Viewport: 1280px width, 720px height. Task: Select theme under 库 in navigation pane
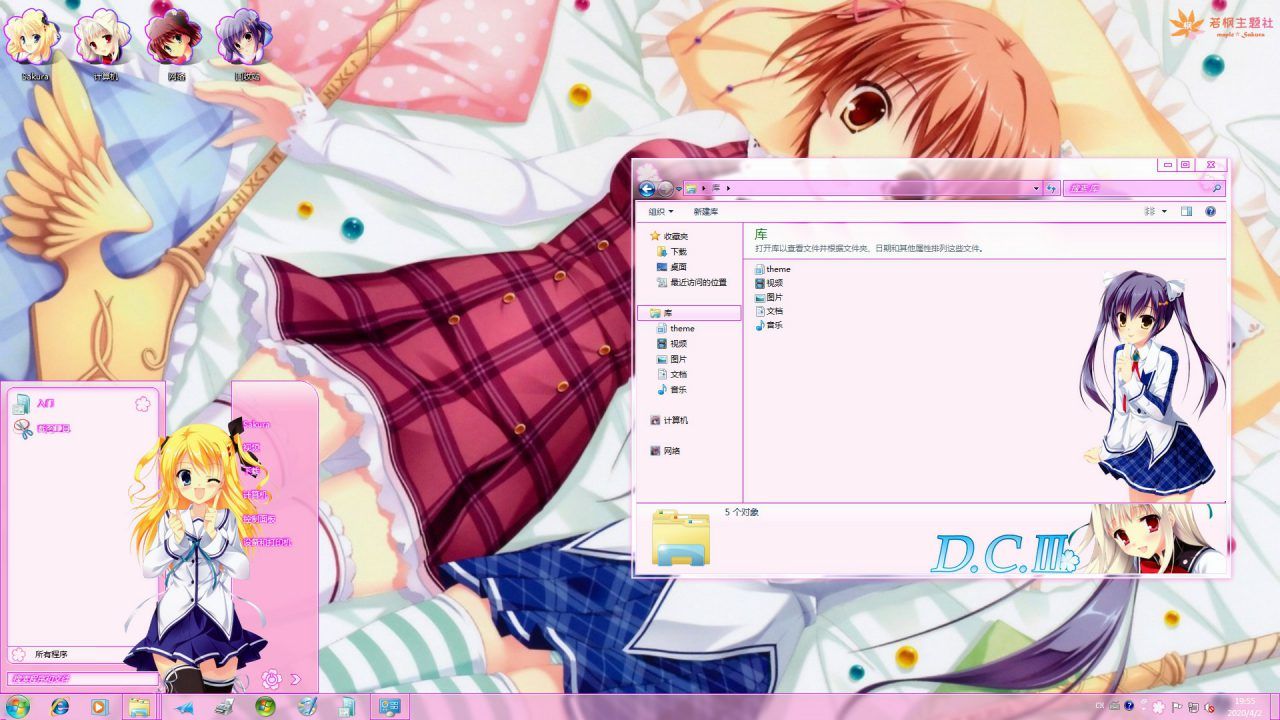pos(676,328)
